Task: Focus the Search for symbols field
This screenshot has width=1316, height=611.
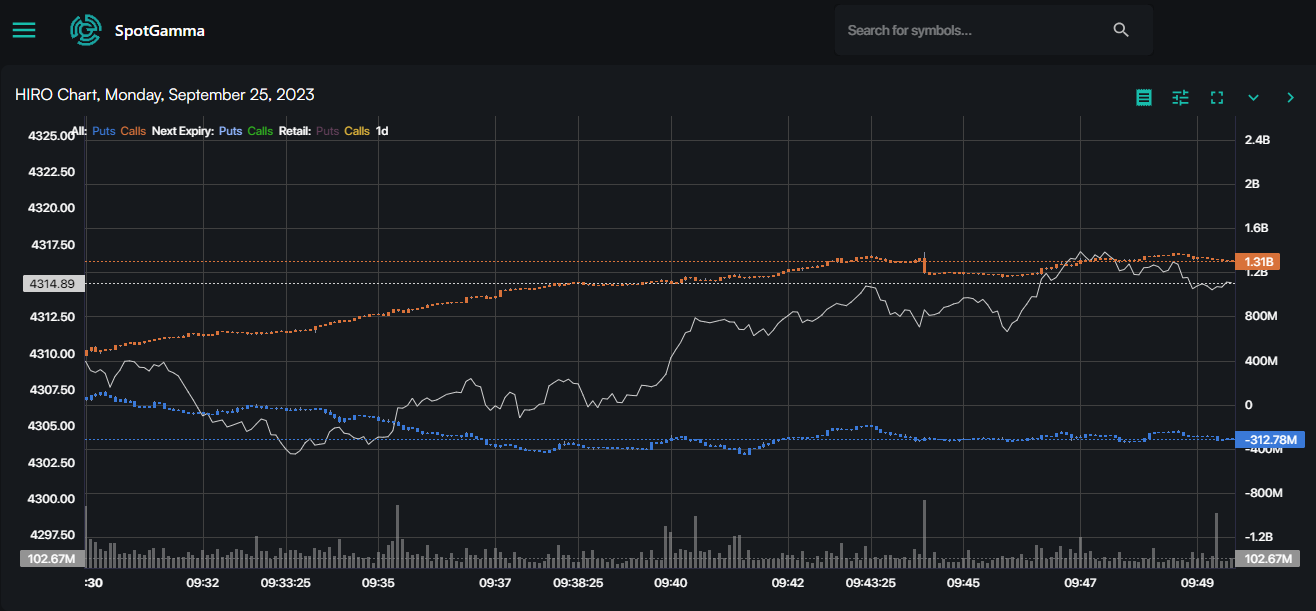Action: click(x=970, y=30)
